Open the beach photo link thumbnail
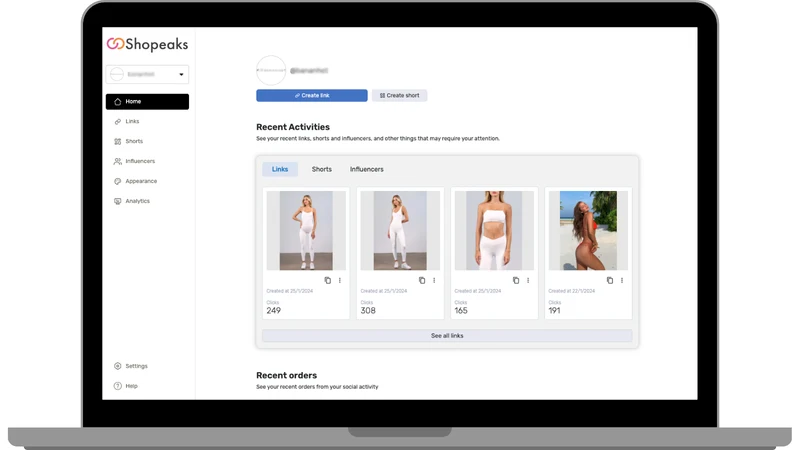This screenshot has width=800, height=450. point(588,231)
